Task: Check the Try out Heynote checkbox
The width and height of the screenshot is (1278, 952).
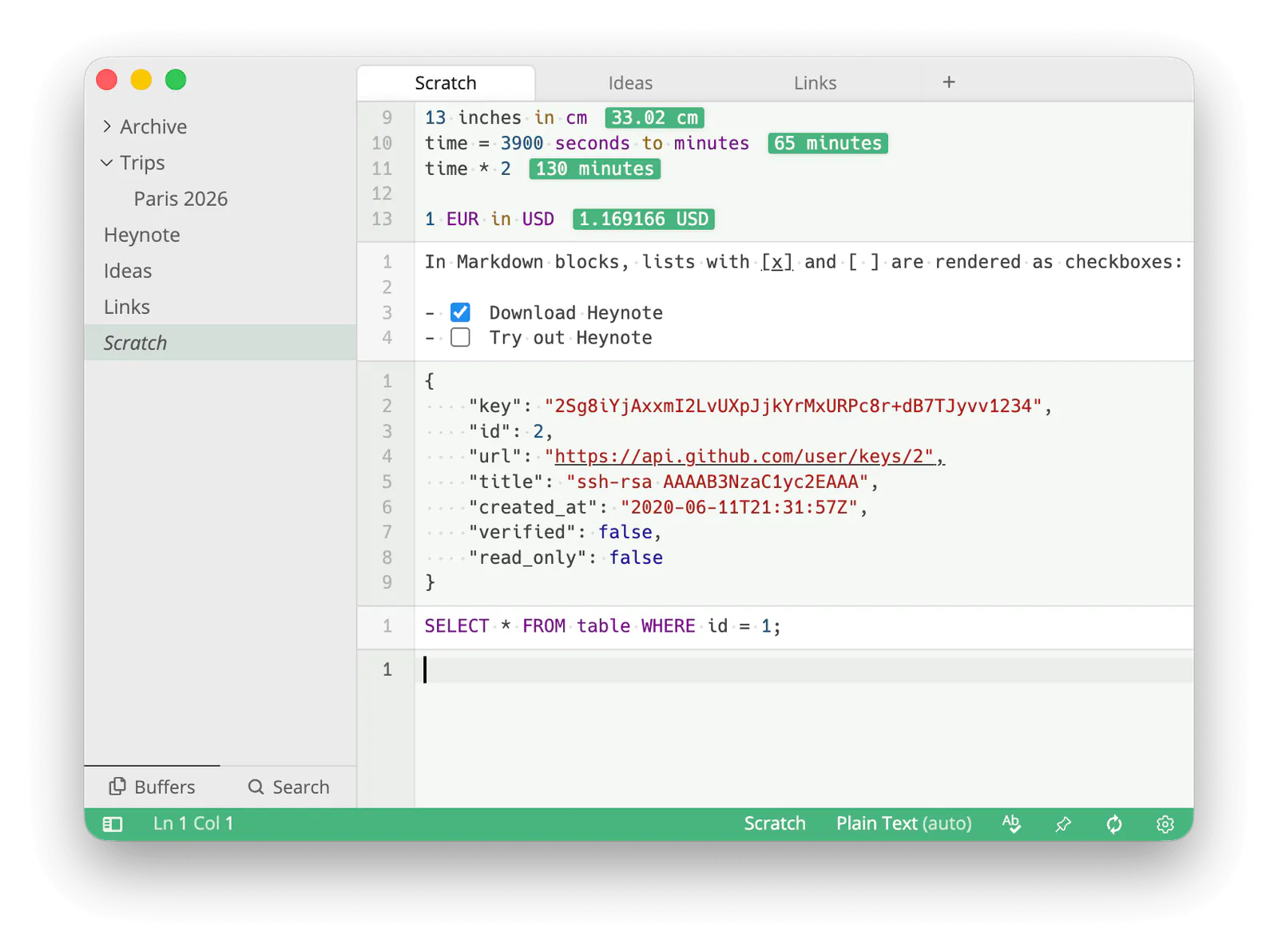Action: (x=460, y=337)
